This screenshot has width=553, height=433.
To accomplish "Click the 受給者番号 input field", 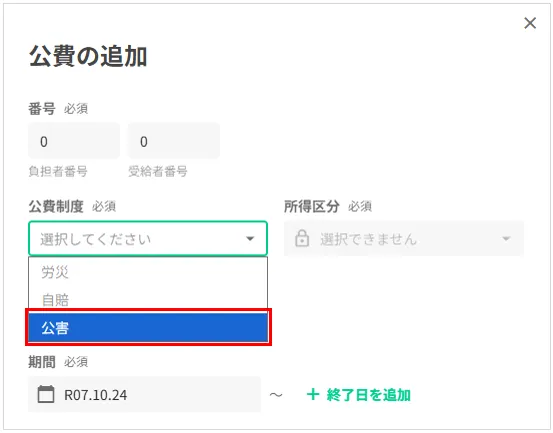I will (x=174, y=141).
